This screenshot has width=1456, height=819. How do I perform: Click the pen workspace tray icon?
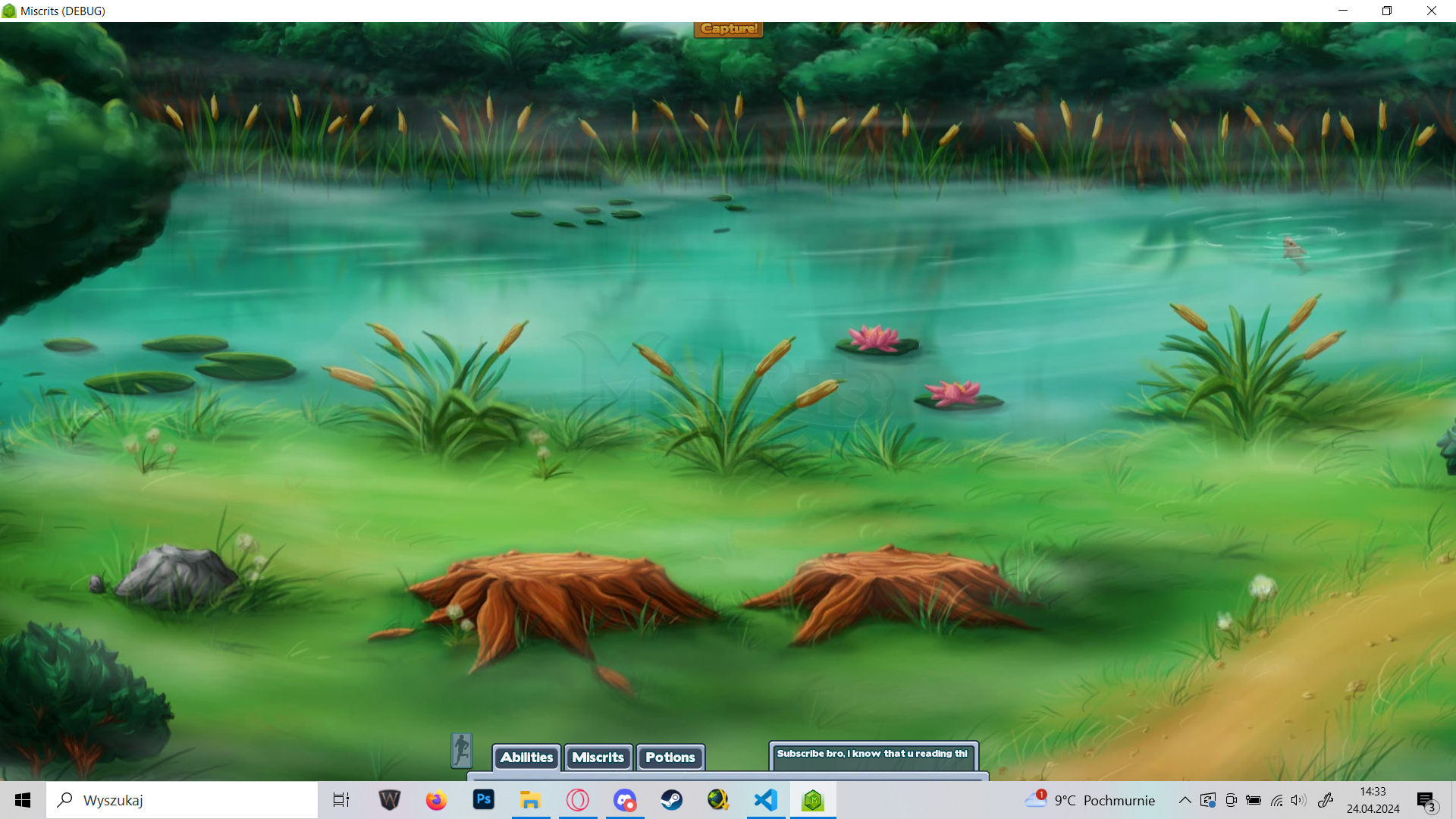click(x=1326, y=800)
